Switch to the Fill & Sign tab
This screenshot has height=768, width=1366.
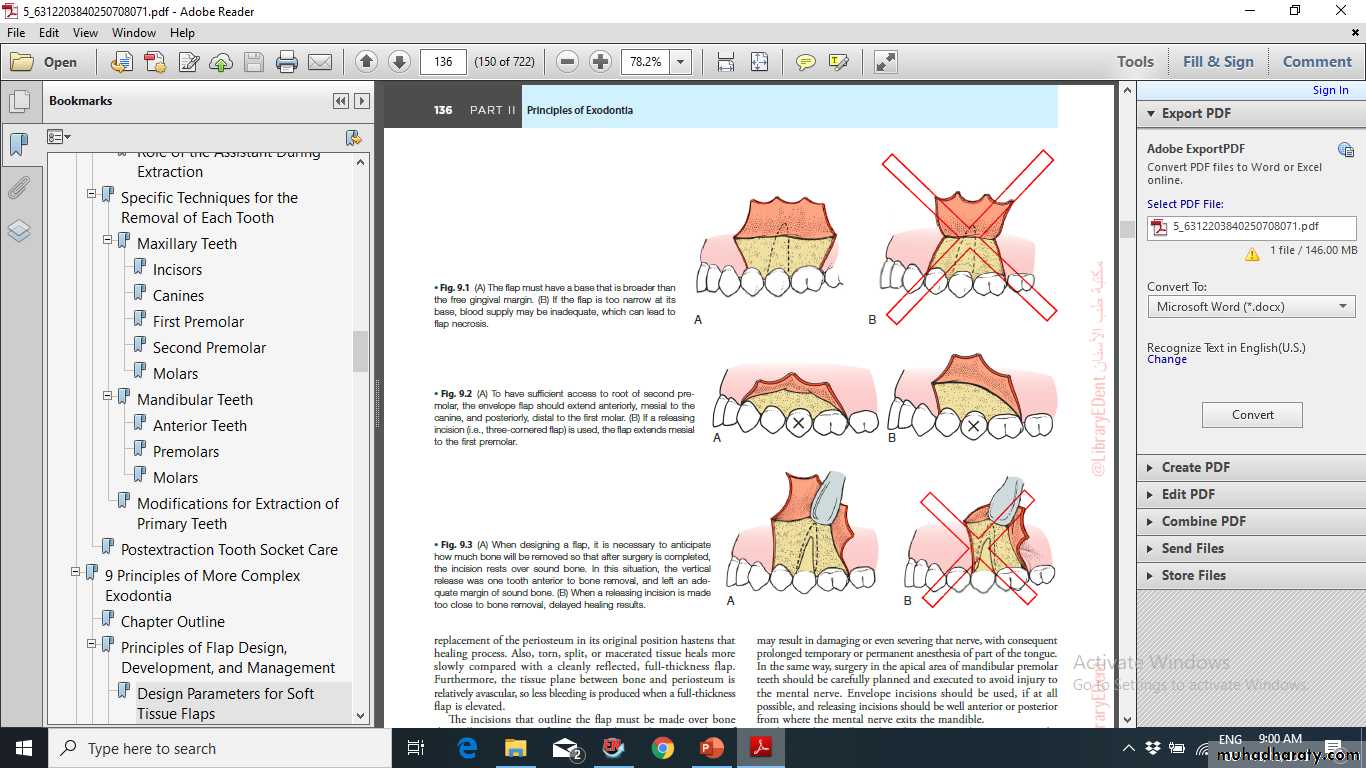point(1217,62)
